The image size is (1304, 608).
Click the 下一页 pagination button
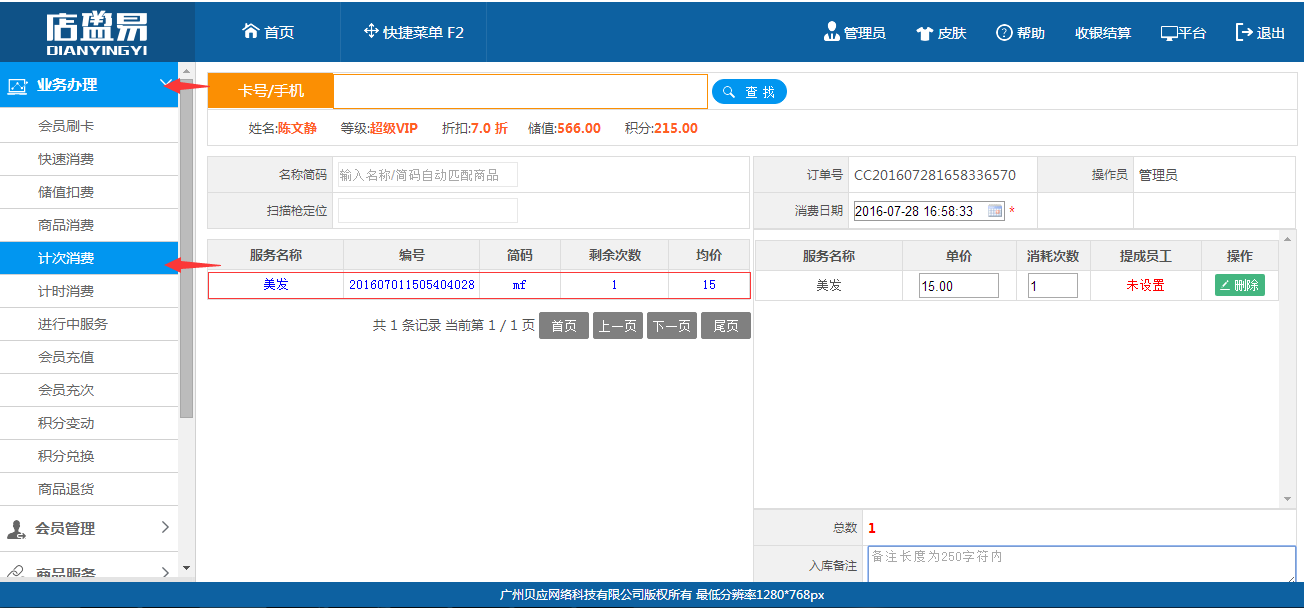(x=672, y=326)
